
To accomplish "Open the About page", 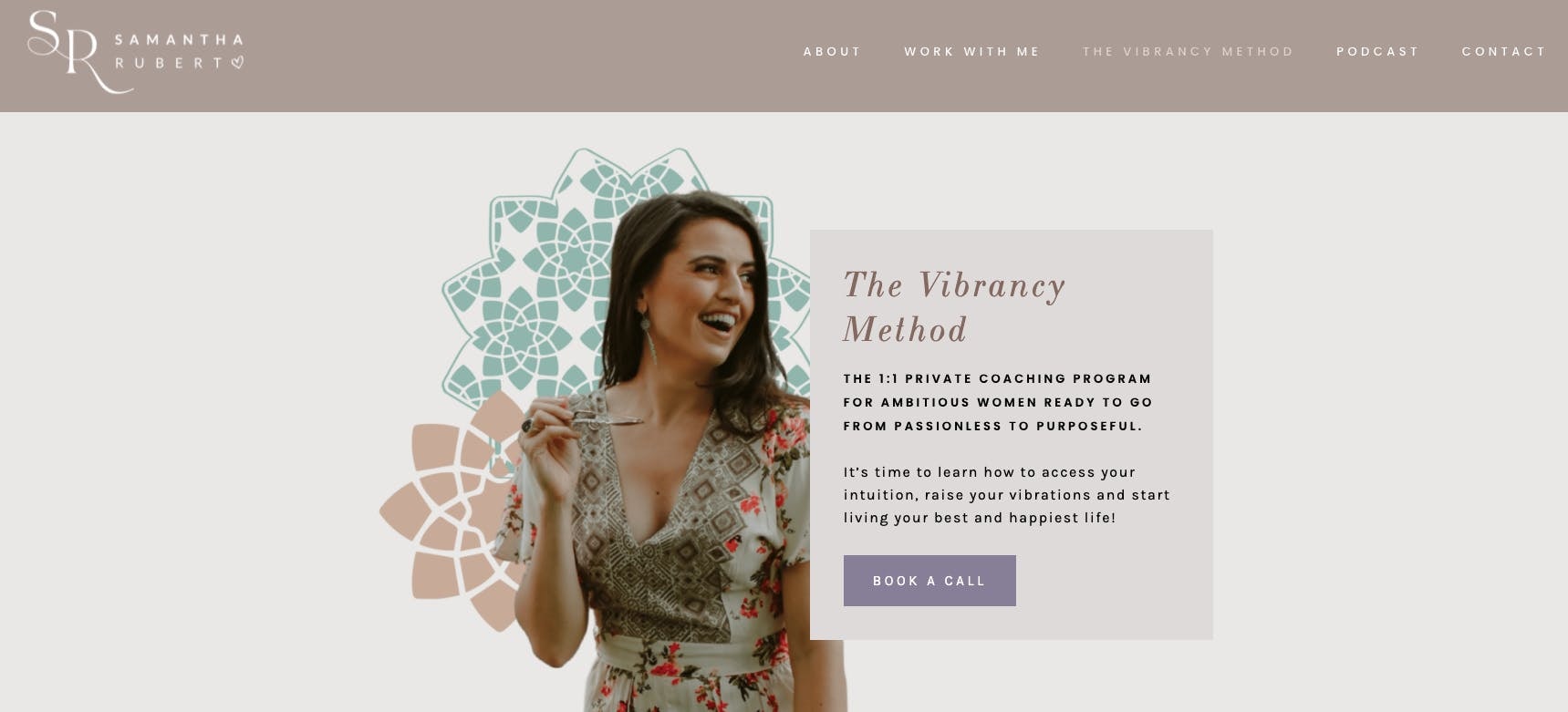I will [832, 52].
